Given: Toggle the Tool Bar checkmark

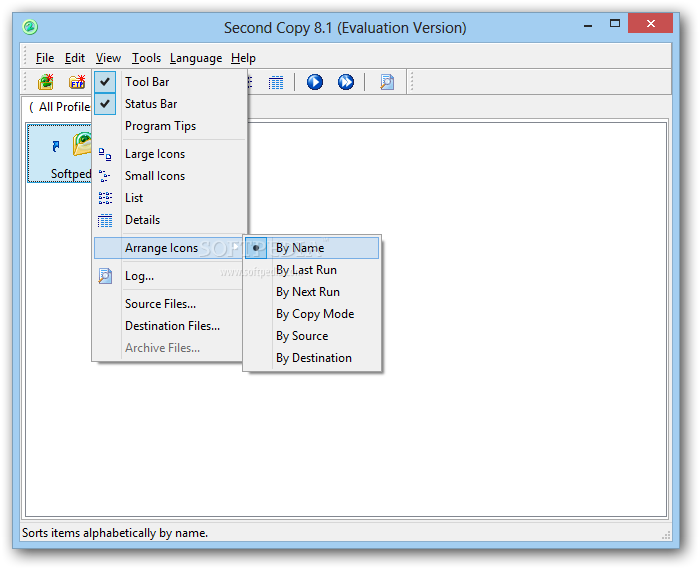Looking at the screenshot, I should point(105,82).
